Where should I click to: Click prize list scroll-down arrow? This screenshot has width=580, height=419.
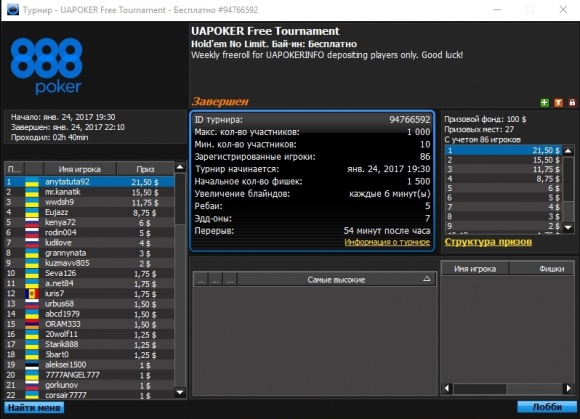click(x=568, y=228)
